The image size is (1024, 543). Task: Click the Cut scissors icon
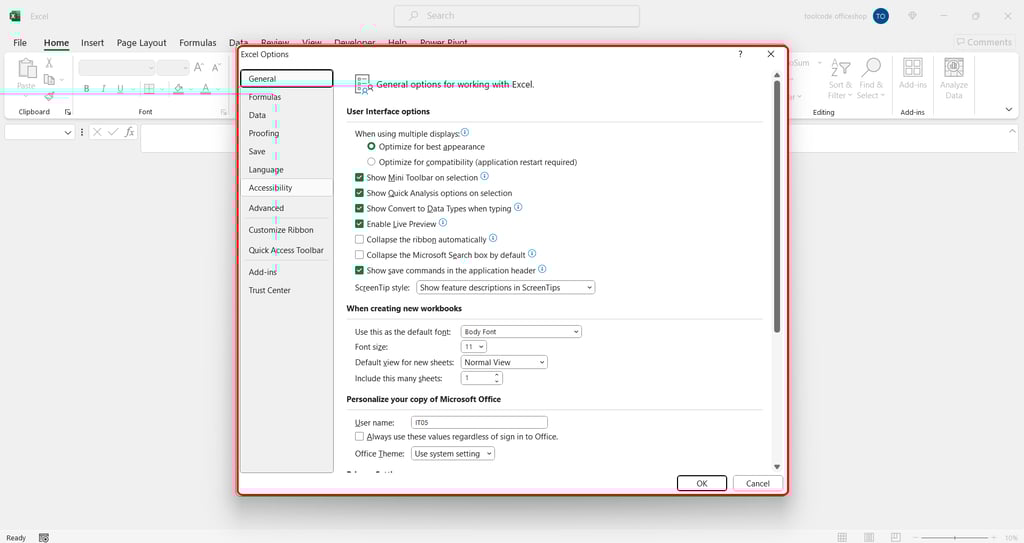point(49,63)
